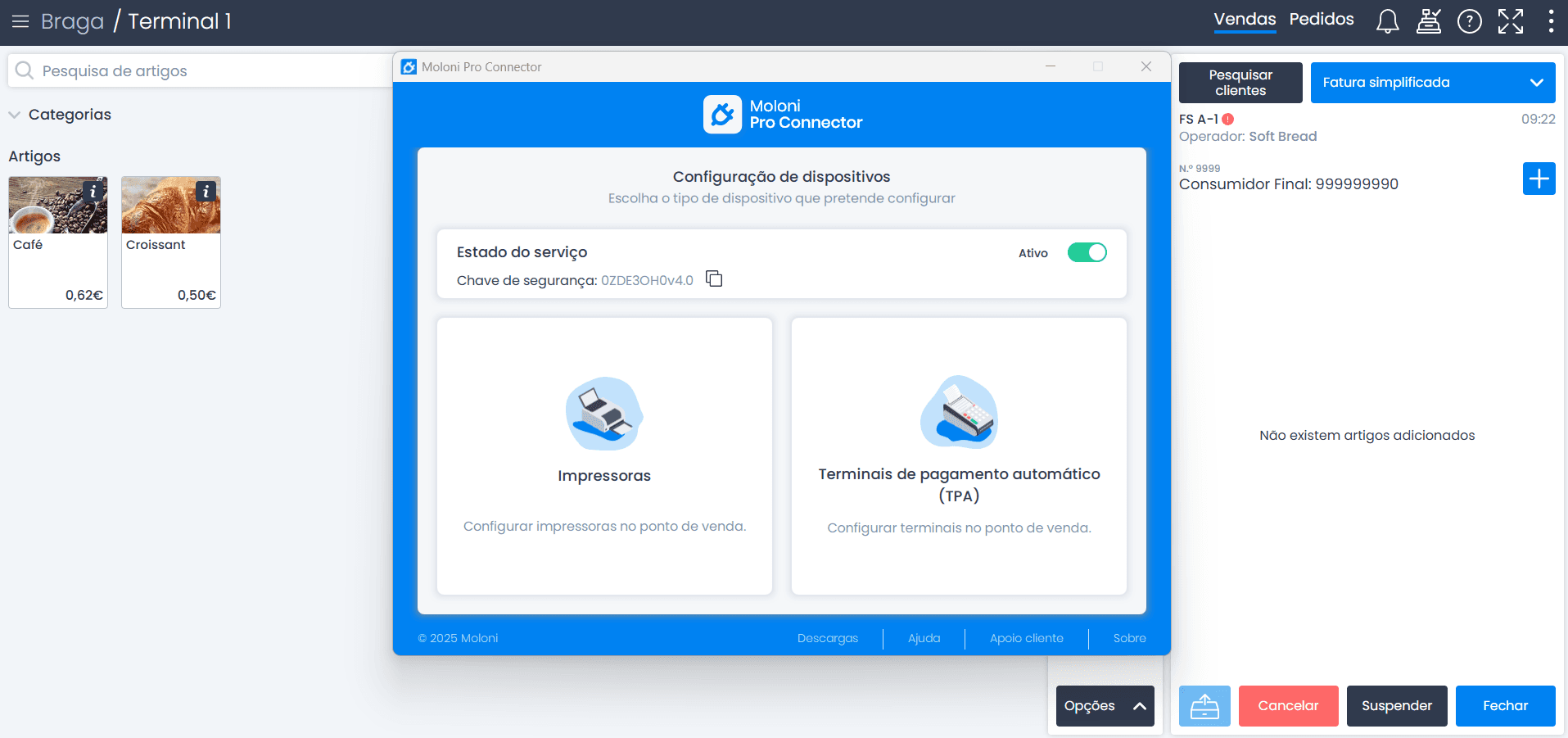Open the Terminais de pagamento automático card
Image resolution: width=1568 pixels, height=738 pixels.
[x=959, y=456]
